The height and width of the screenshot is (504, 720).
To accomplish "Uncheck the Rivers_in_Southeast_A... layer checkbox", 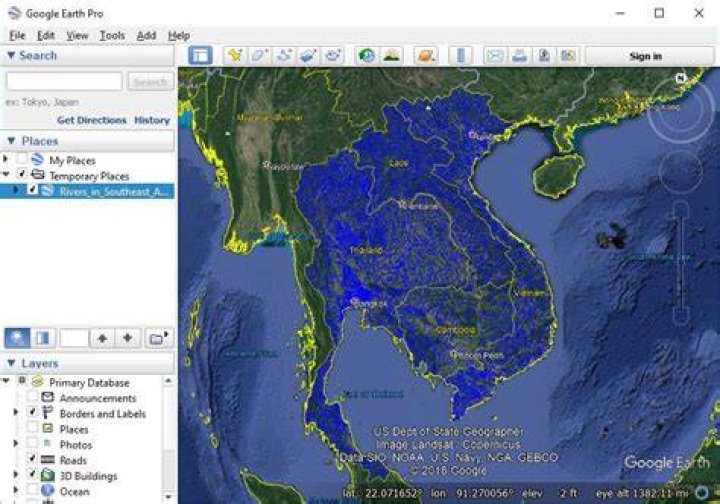I will click(x=32, y=190).
